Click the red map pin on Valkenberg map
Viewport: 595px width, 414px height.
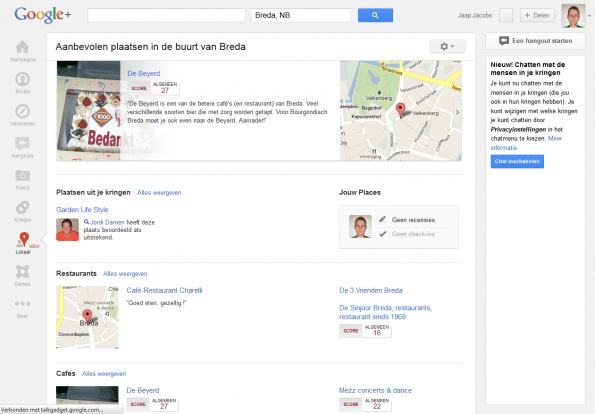pos(400,110)
